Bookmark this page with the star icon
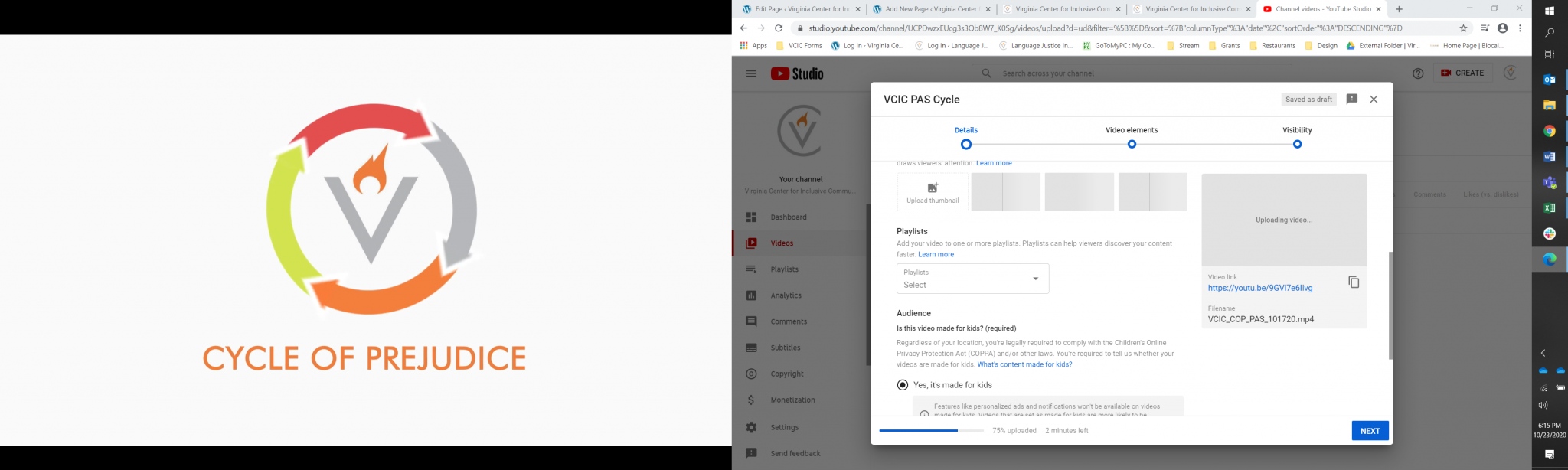 pos(1463,28)
